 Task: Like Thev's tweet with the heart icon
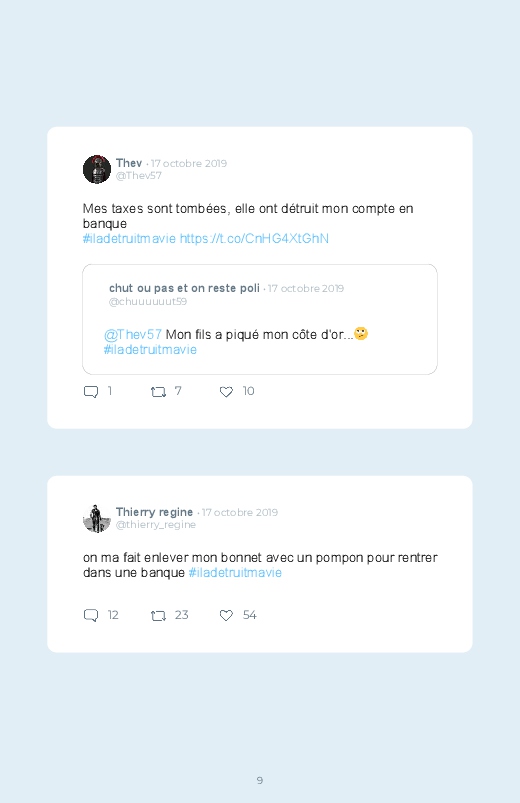pos(226,392)
